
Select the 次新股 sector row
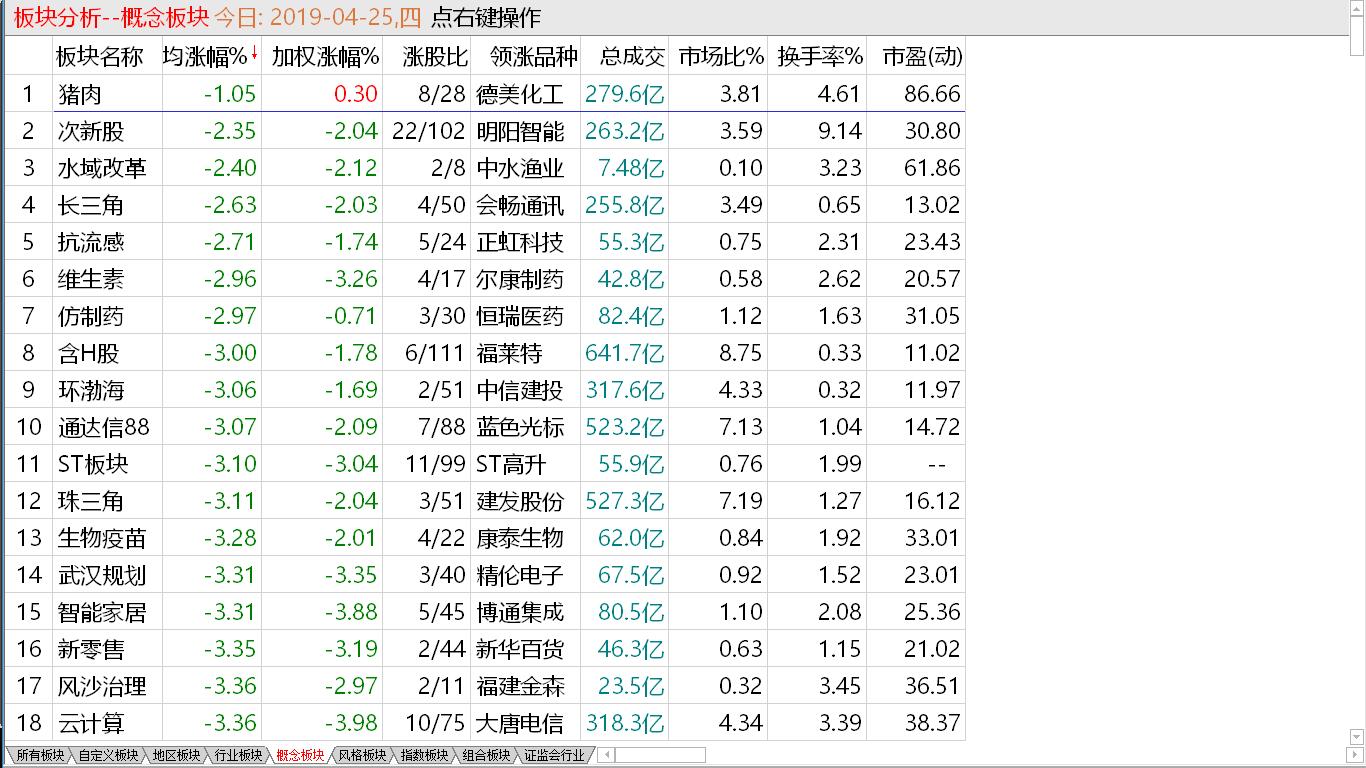[484, 131]
